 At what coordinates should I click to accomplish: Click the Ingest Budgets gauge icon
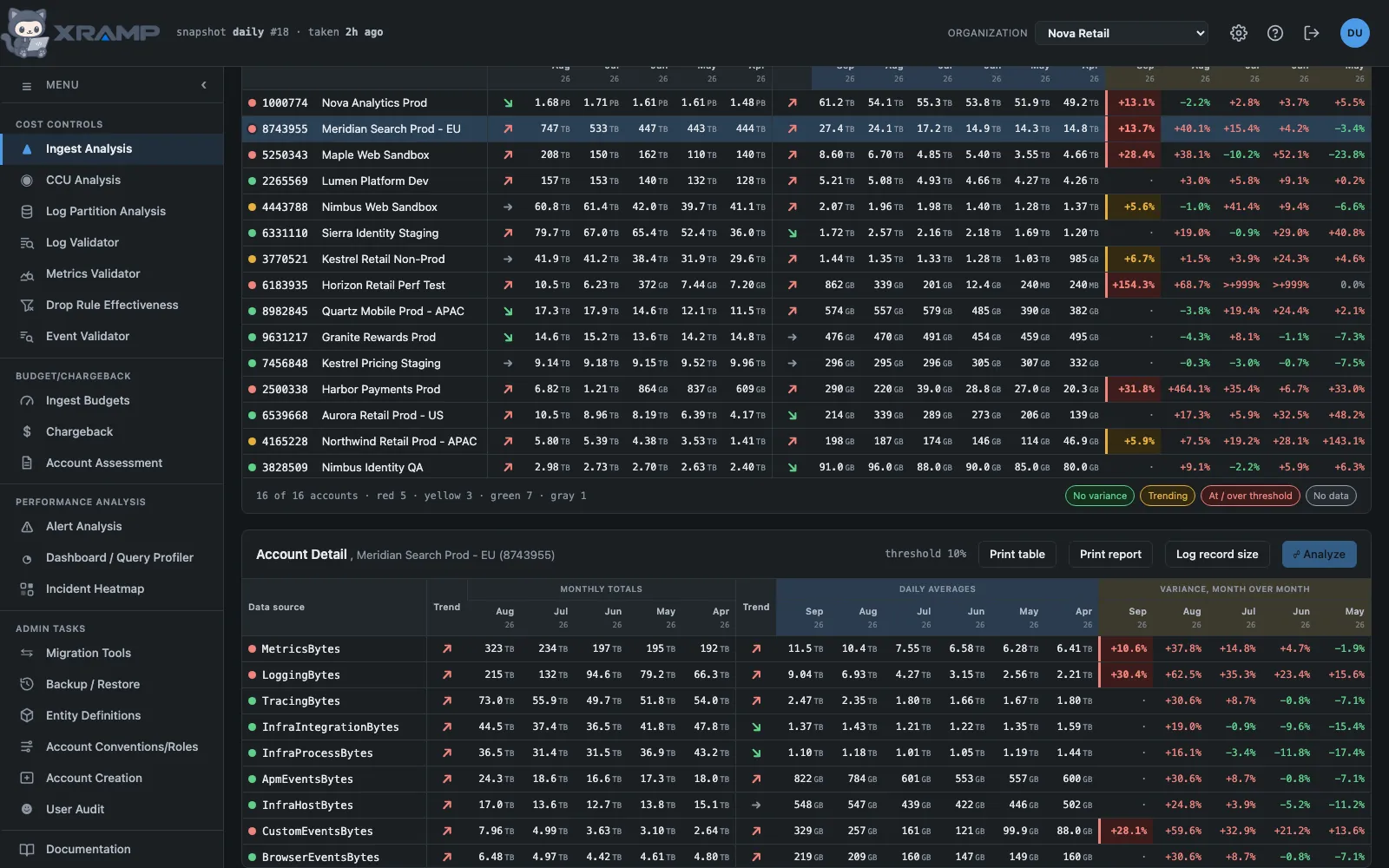click(27, 401)
